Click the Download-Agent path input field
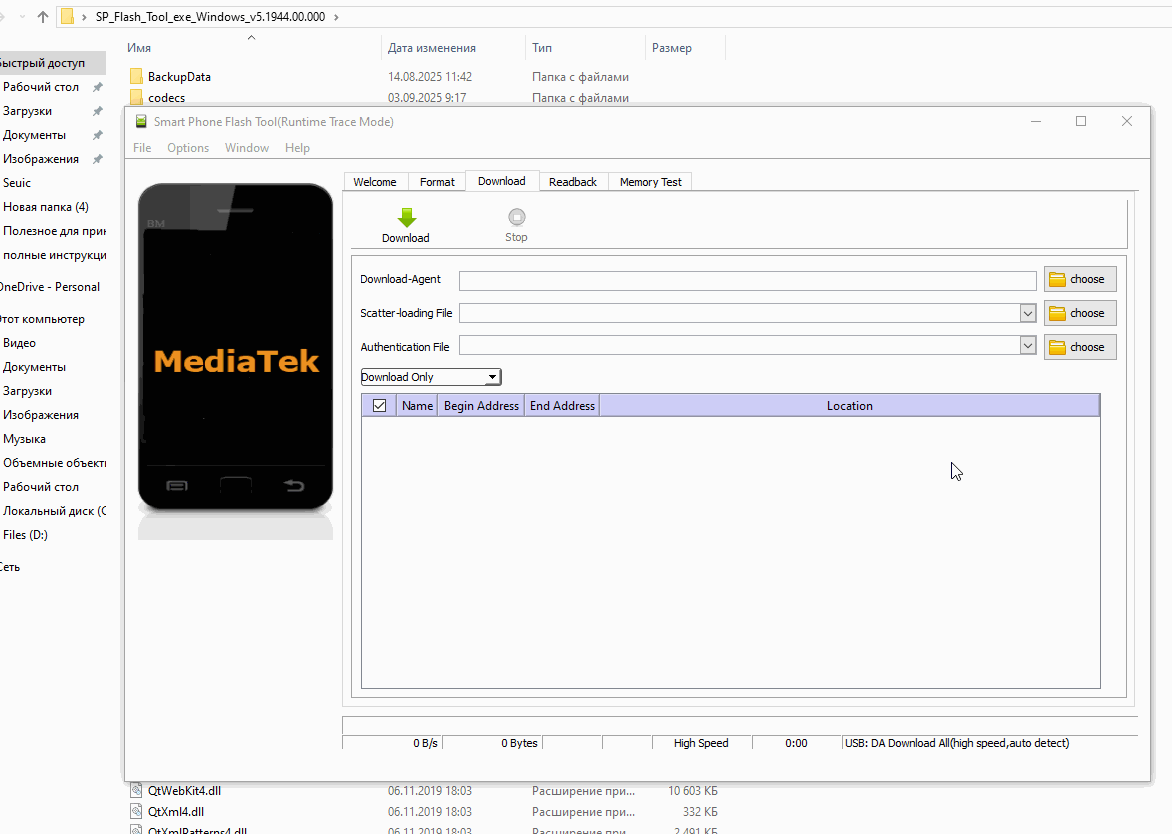Image resolution: width=1172 pixels, height=834 pixels. pos(747,281)
